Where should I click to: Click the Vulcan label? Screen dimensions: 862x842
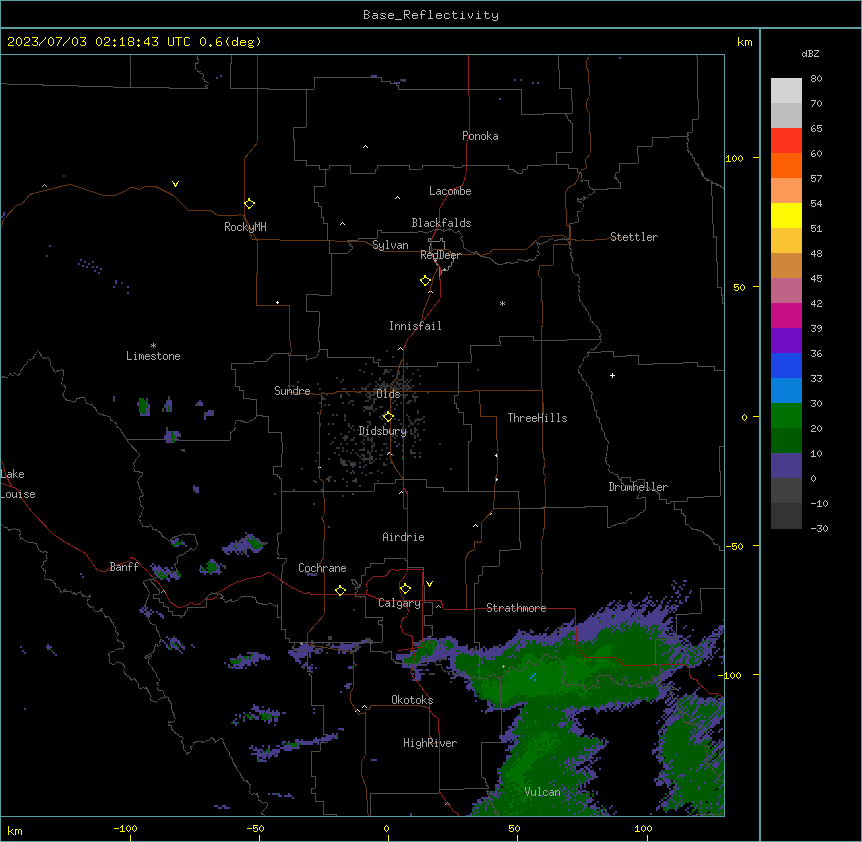[542, 792]
